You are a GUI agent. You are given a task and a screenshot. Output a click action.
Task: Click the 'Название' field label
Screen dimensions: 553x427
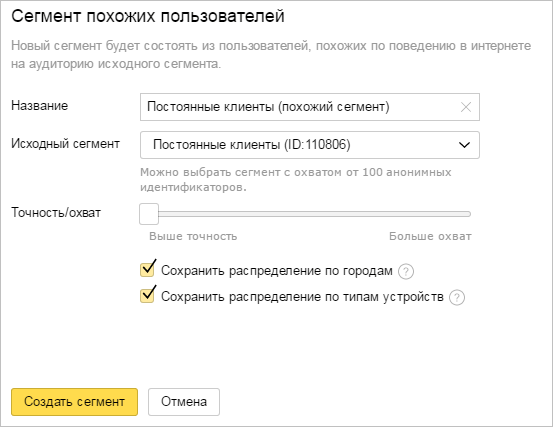(40, 105)
